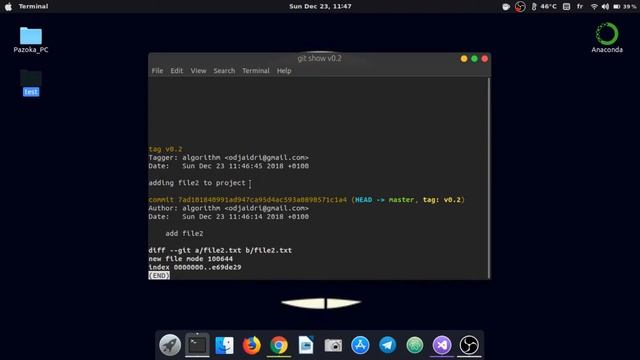This screenshot has width=640, height=360.
Task: Open the App Store icon in dock
Action: pyautogui.click(x=360, y=345)
